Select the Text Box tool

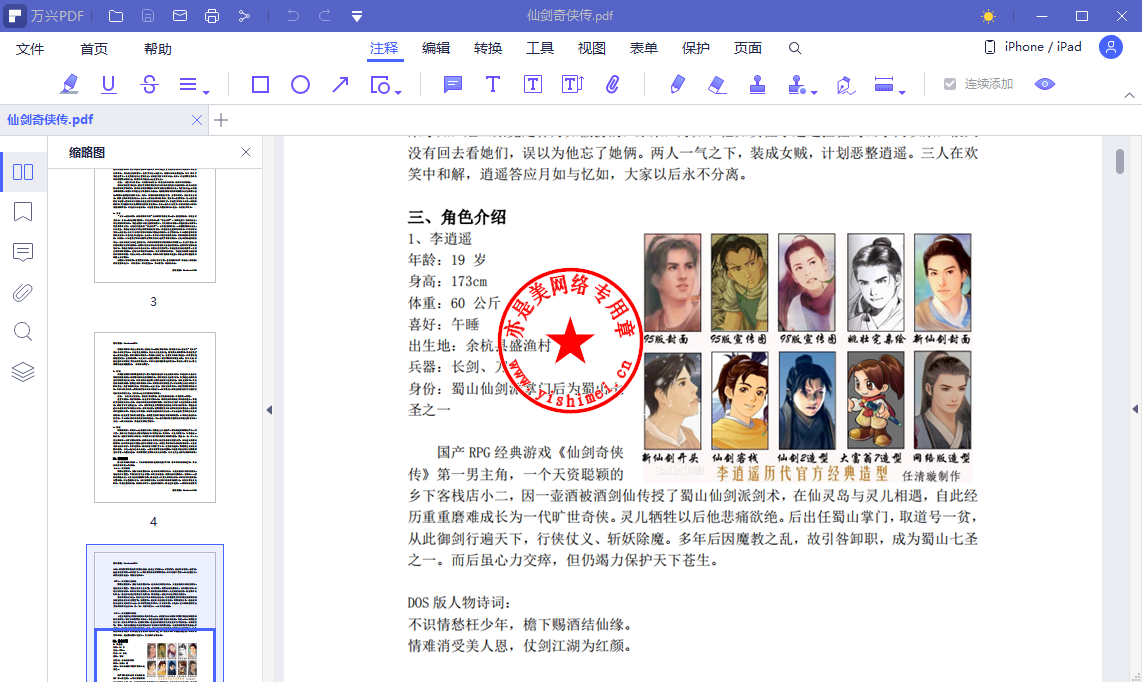click(532, 85)
